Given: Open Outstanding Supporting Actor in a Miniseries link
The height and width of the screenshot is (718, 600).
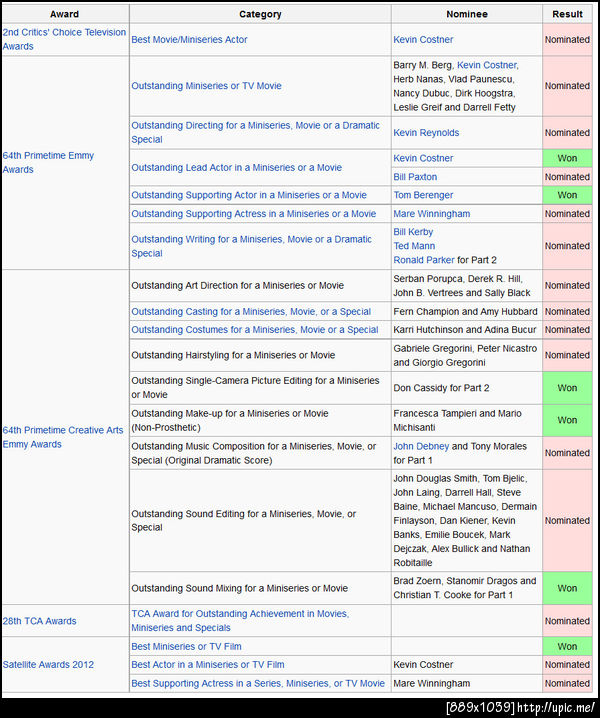Looking at the screenshot, I should (249, 195).
